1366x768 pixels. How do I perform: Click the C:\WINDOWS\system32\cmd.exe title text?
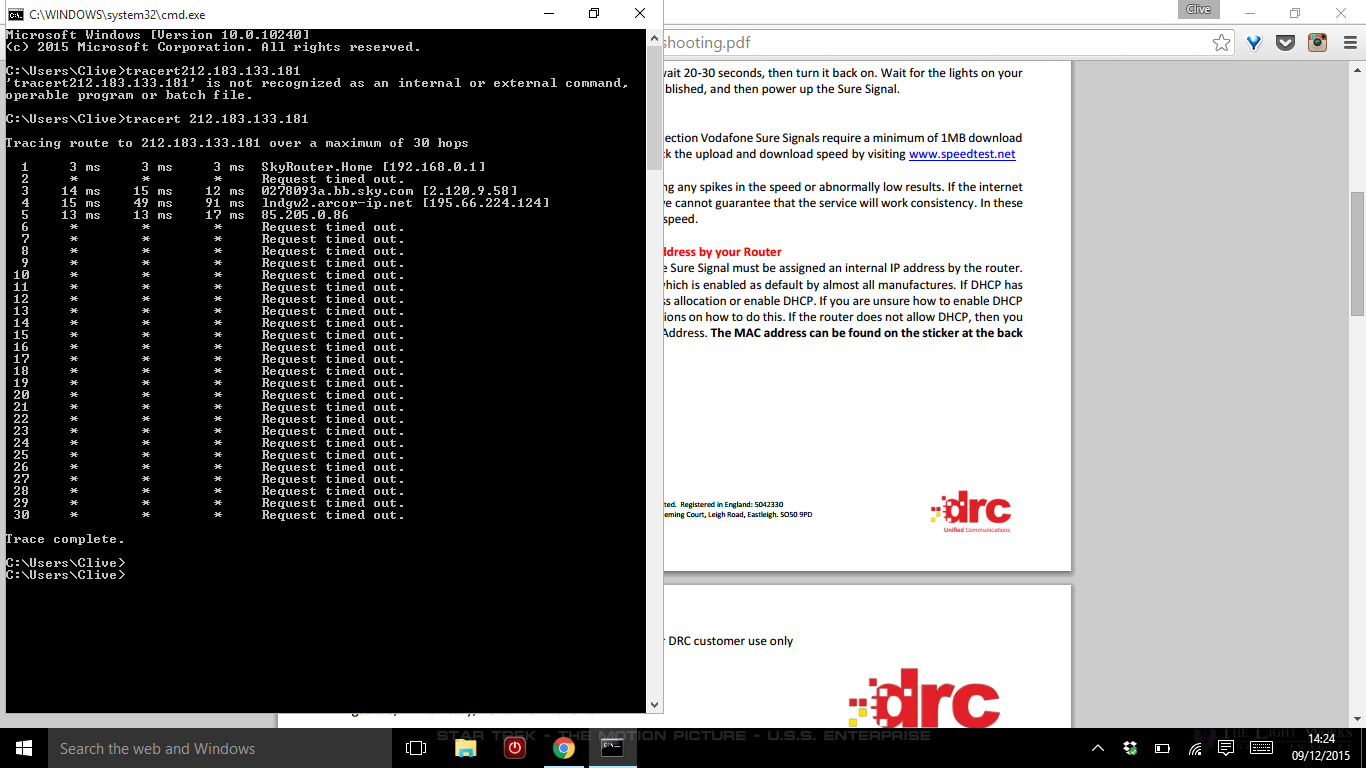(x=117, y=14)
